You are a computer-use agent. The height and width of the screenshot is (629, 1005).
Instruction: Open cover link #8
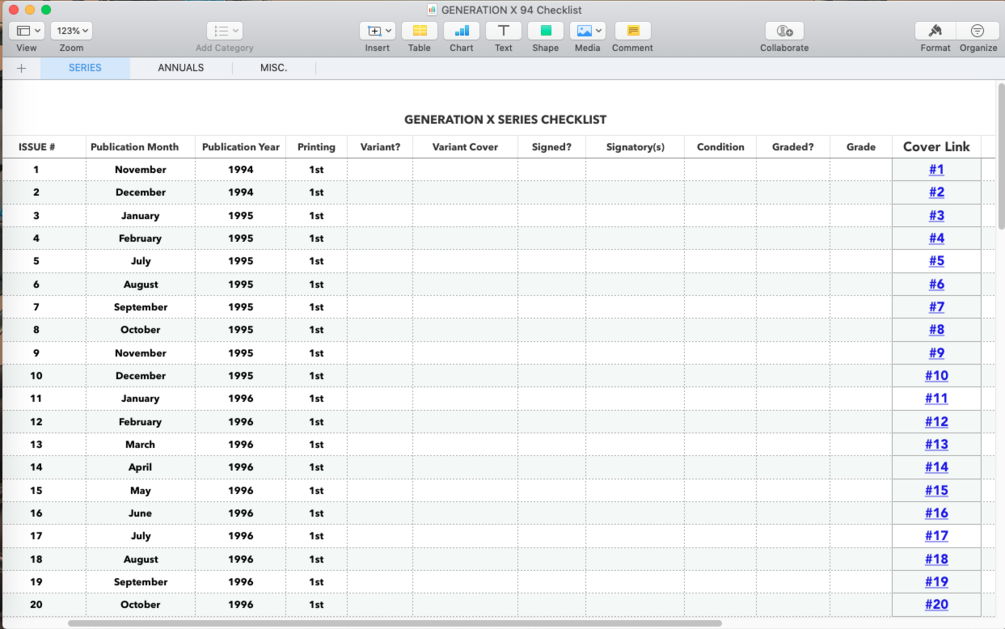(x=936, y=330)
